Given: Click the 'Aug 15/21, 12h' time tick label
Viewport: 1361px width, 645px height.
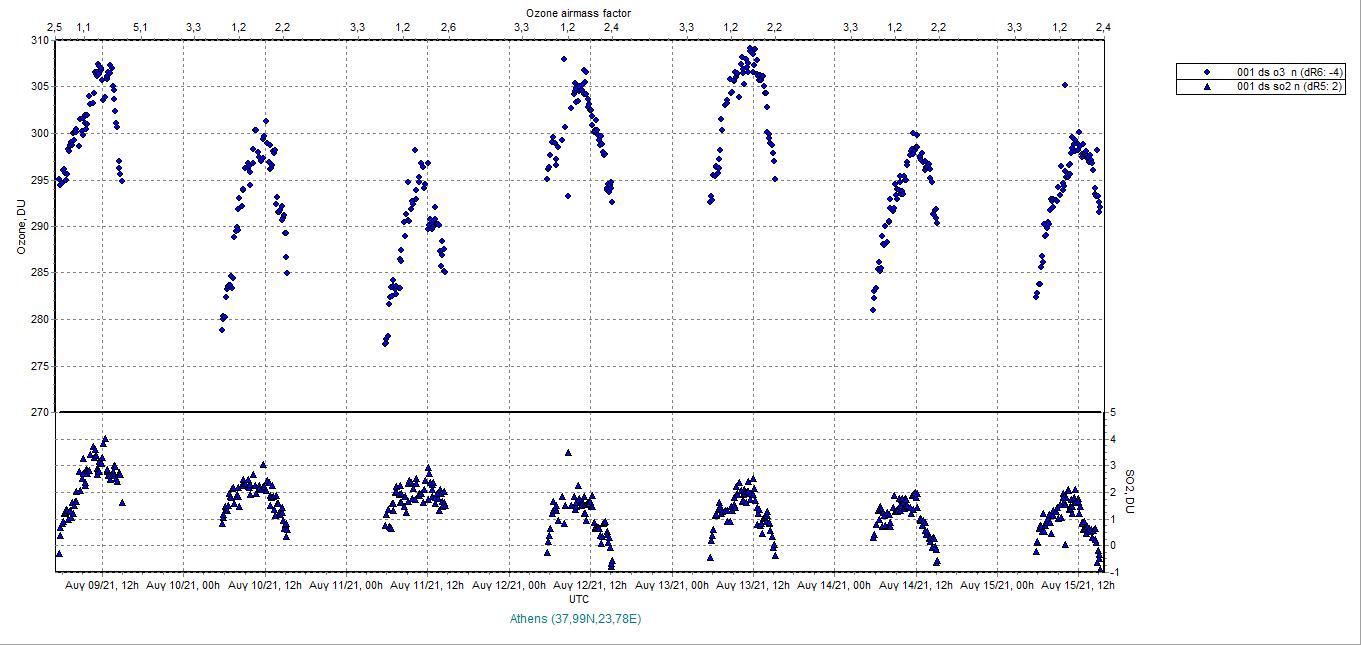Looking at the screenshot, I should (1078, 585).
